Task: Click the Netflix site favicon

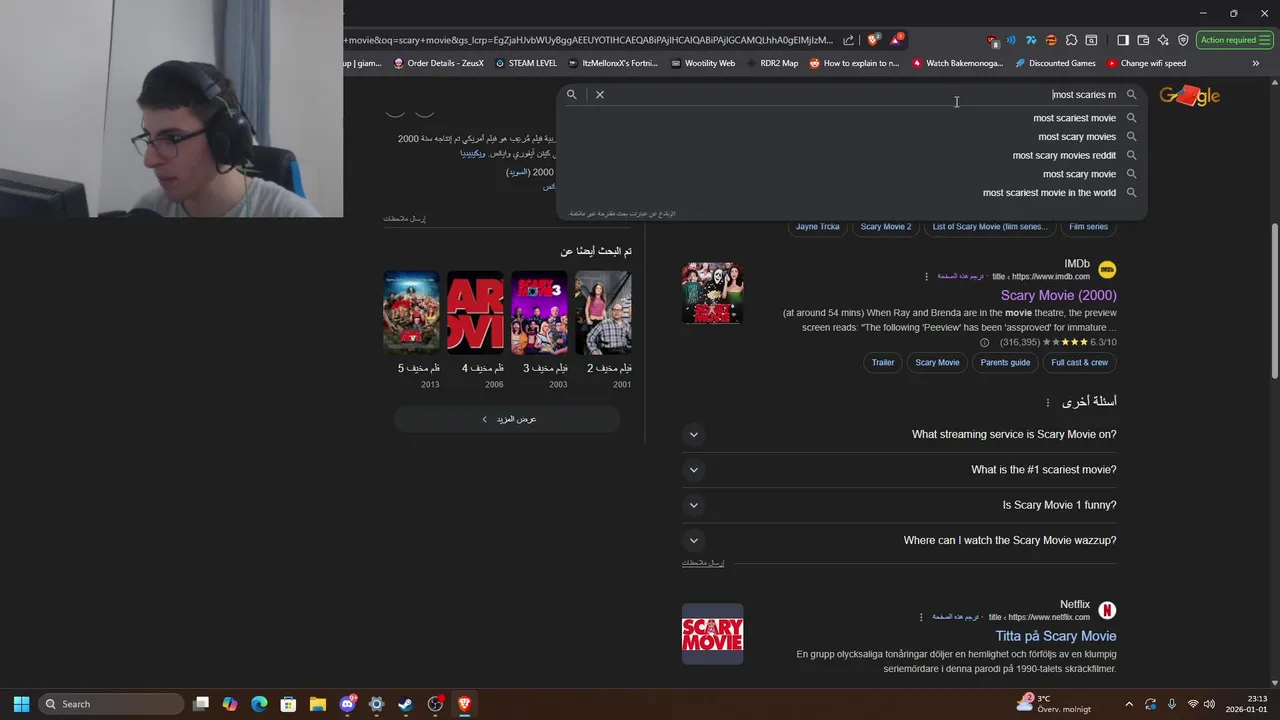Action: coord(1107,610)
